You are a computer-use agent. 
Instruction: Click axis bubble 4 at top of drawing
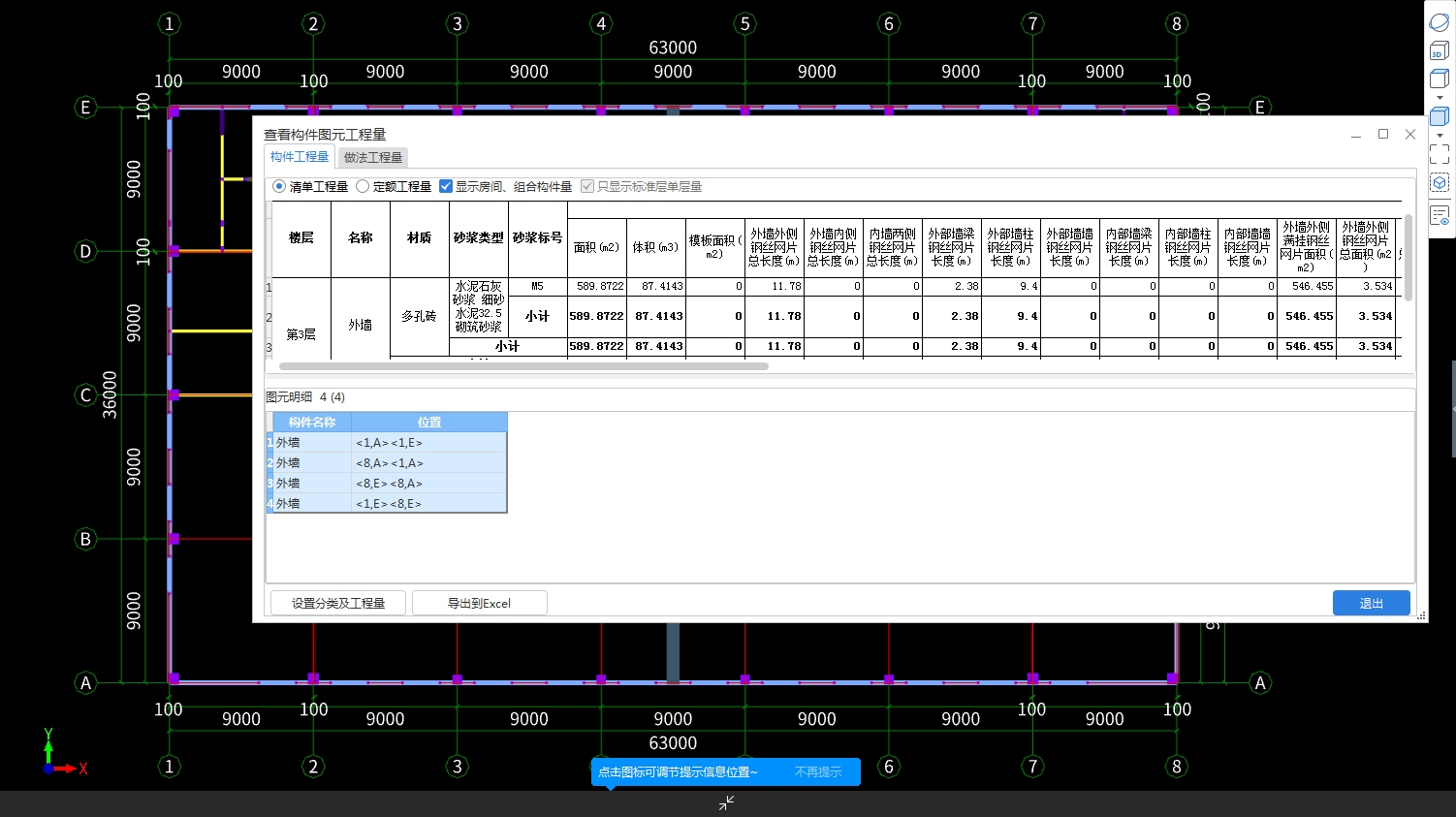[x=601, y=23]
